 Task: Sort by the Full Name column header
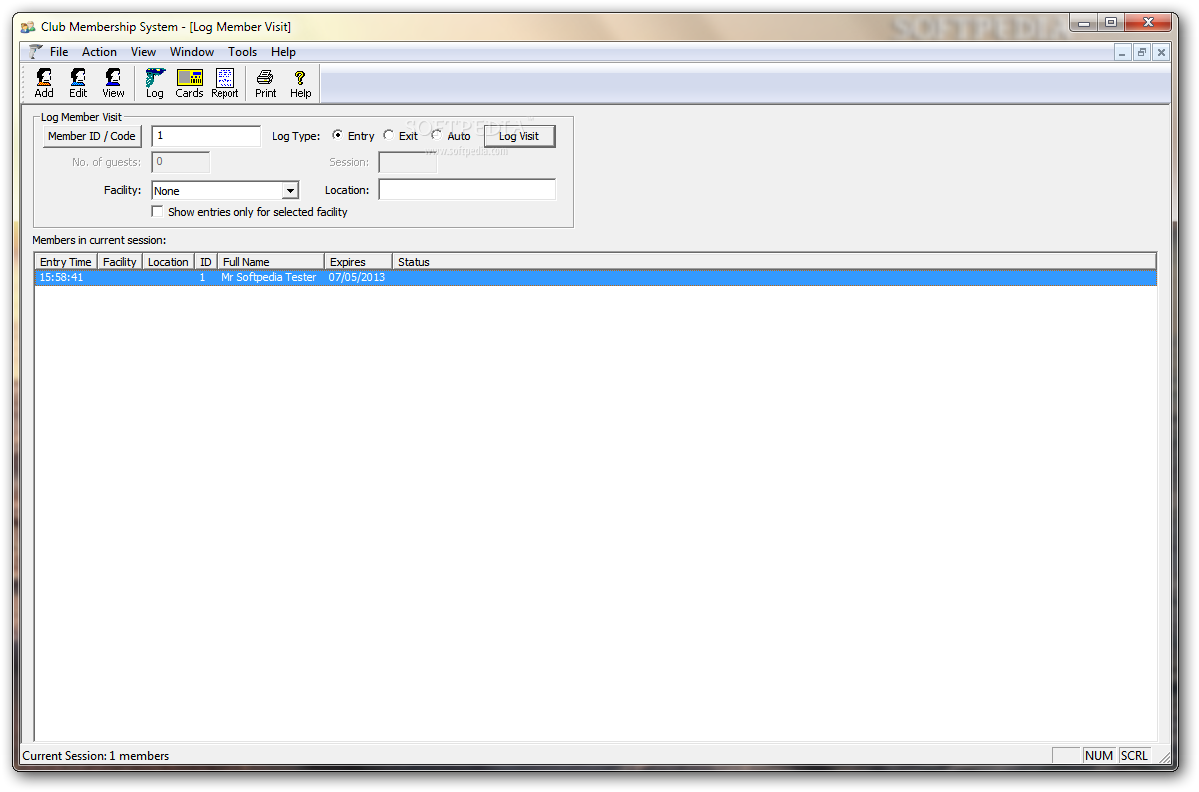tap(271, 261)
